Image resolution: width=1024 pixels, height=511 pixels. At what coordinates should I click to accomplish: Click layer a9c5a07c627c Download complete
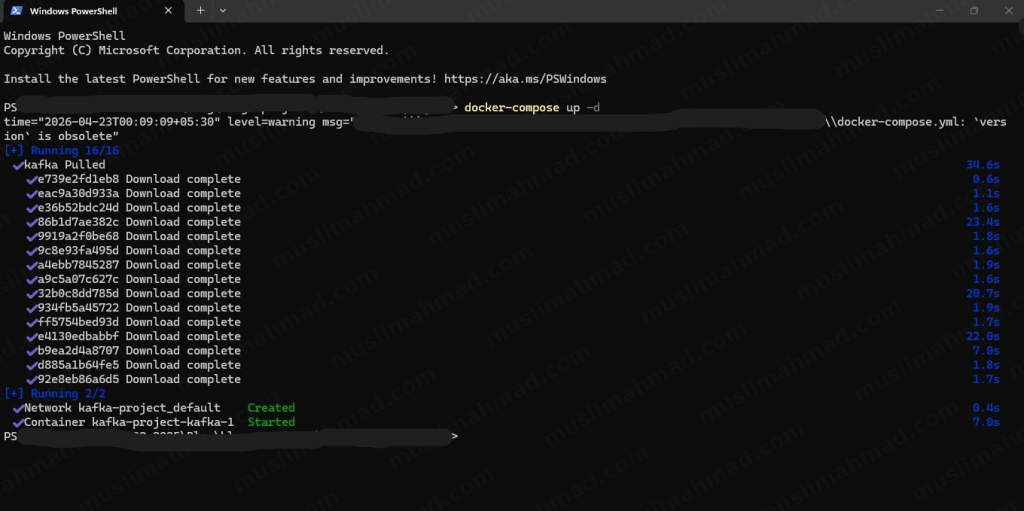pyautogui.click(x=139, y=279)
